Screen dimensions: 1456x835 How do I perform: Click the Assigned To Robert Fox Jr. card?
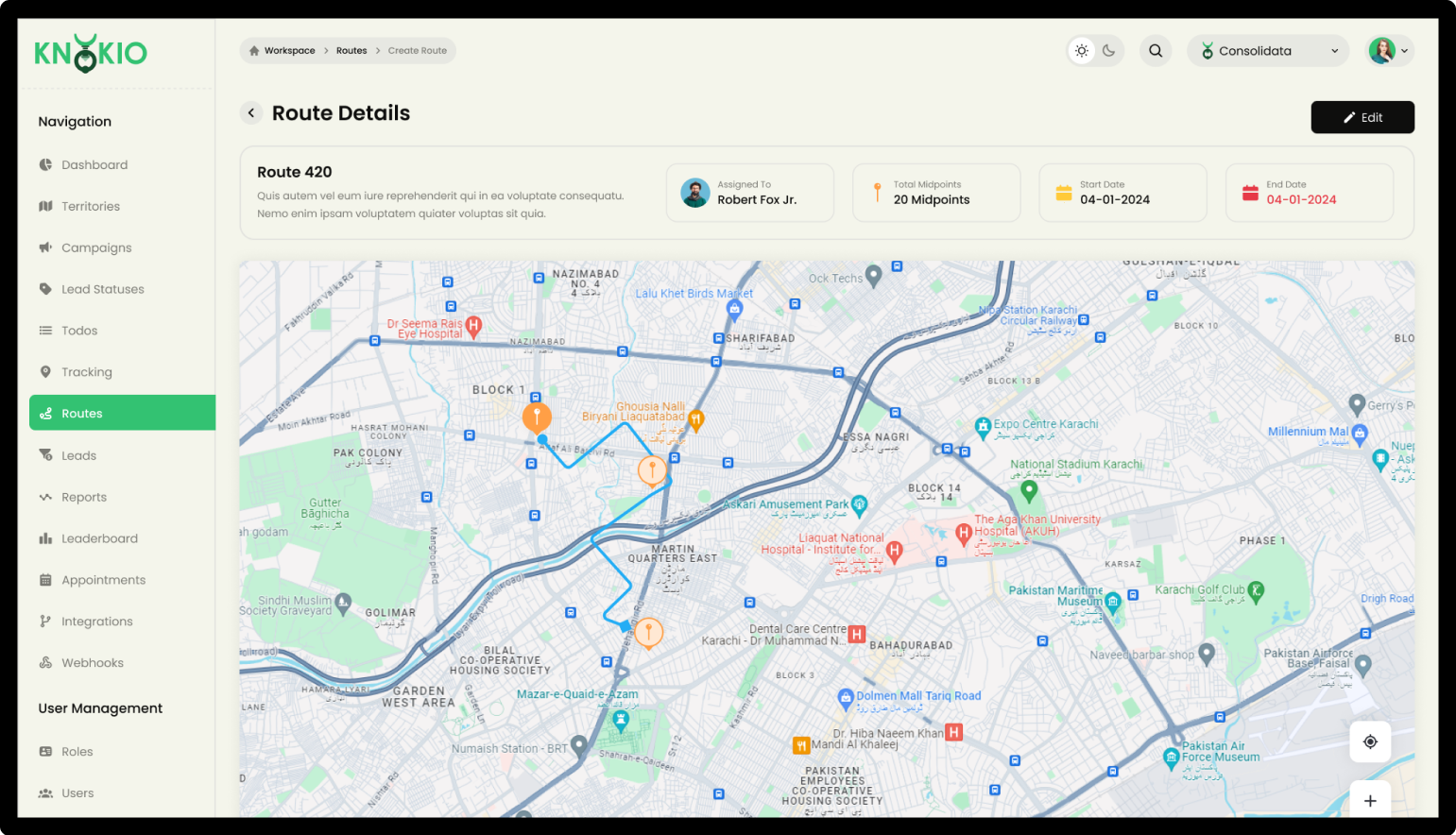(x=750, y=193)
